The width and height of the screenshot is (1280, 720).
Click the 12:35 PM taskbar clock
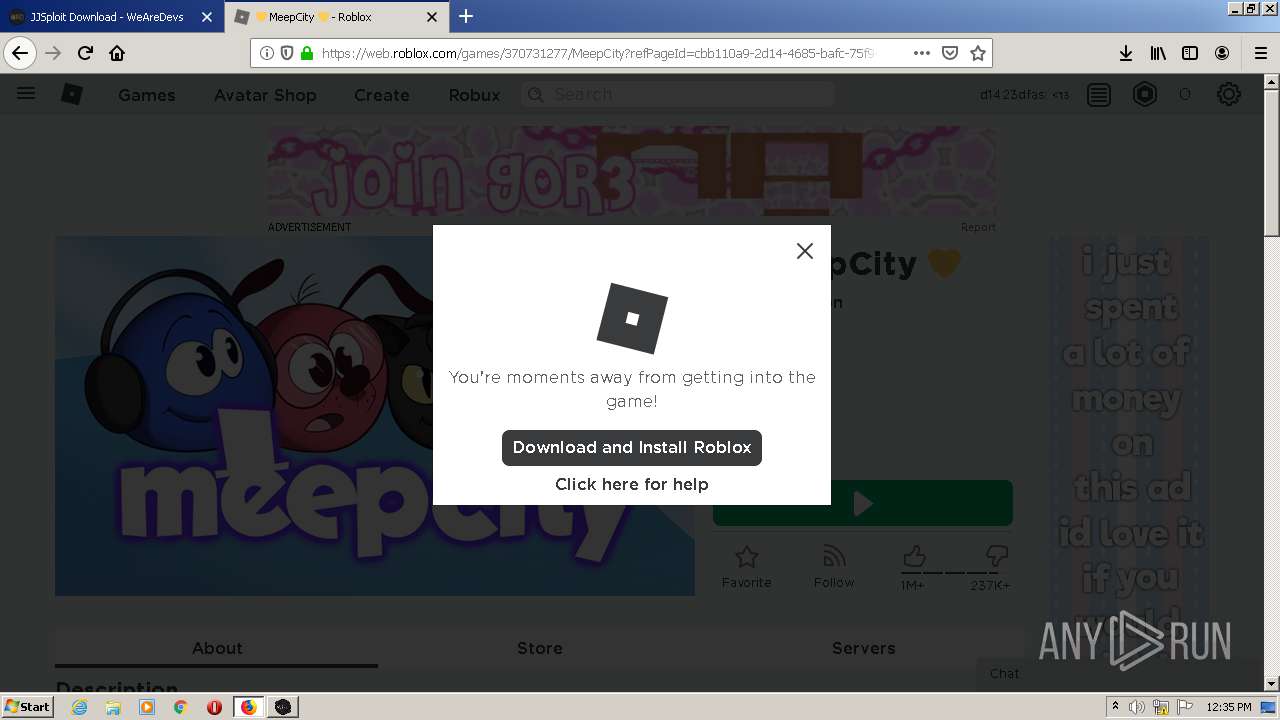pos(1229,707)
